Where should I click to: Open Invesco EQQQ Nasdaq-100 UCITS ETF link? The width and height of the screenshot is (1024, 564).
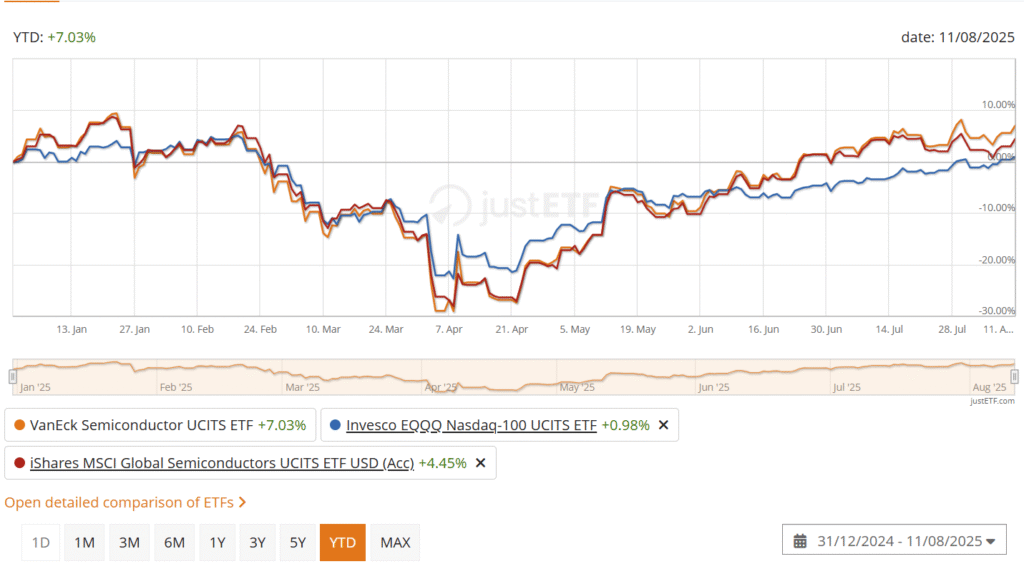click(x=471, y=425)
